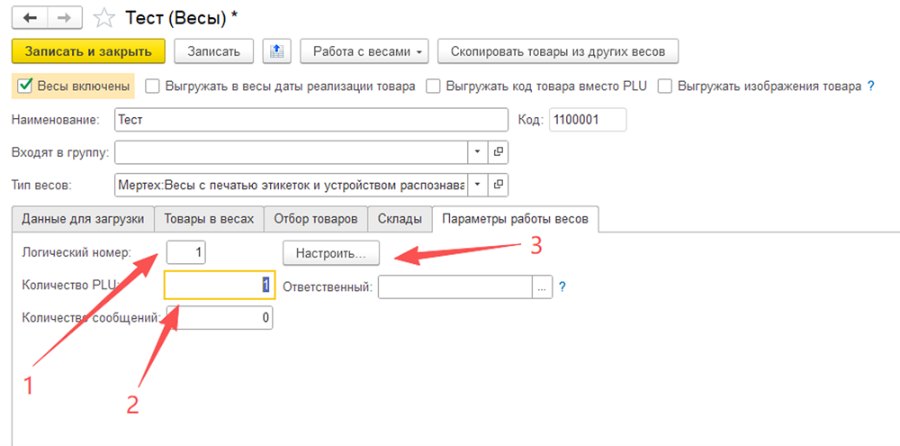Expand the Тип весов dropdown arrow
Viewport: 900px width, 446px height.
(x=478, y=185)
